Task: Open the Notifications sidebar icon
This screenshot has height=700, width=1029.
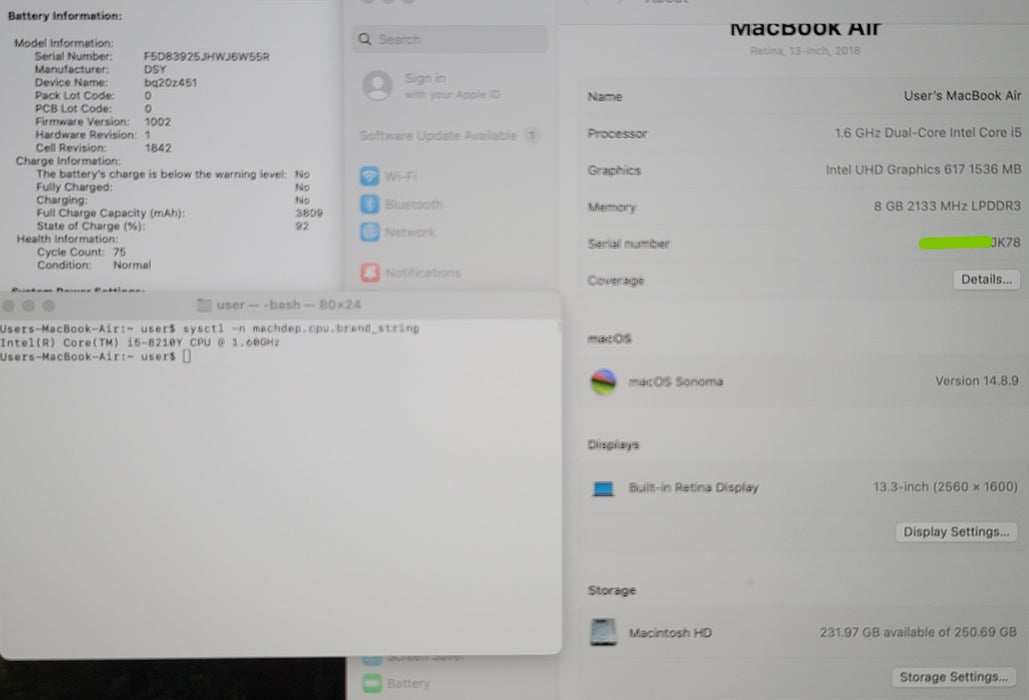Action: tap(370, 272)
